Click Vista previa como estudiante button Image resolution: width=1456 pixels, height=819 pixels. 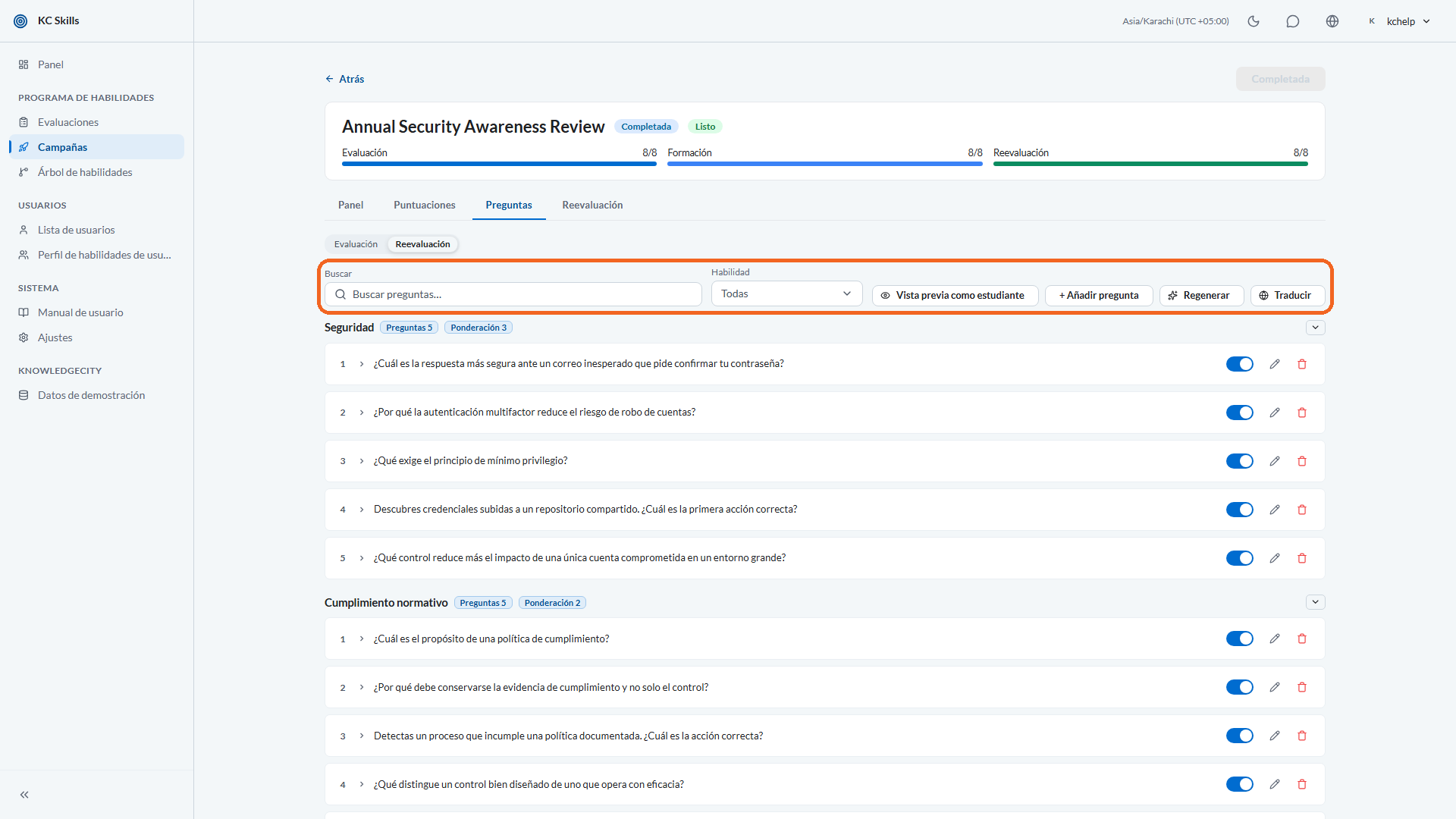pyautogui.click(x=955, y=295)
